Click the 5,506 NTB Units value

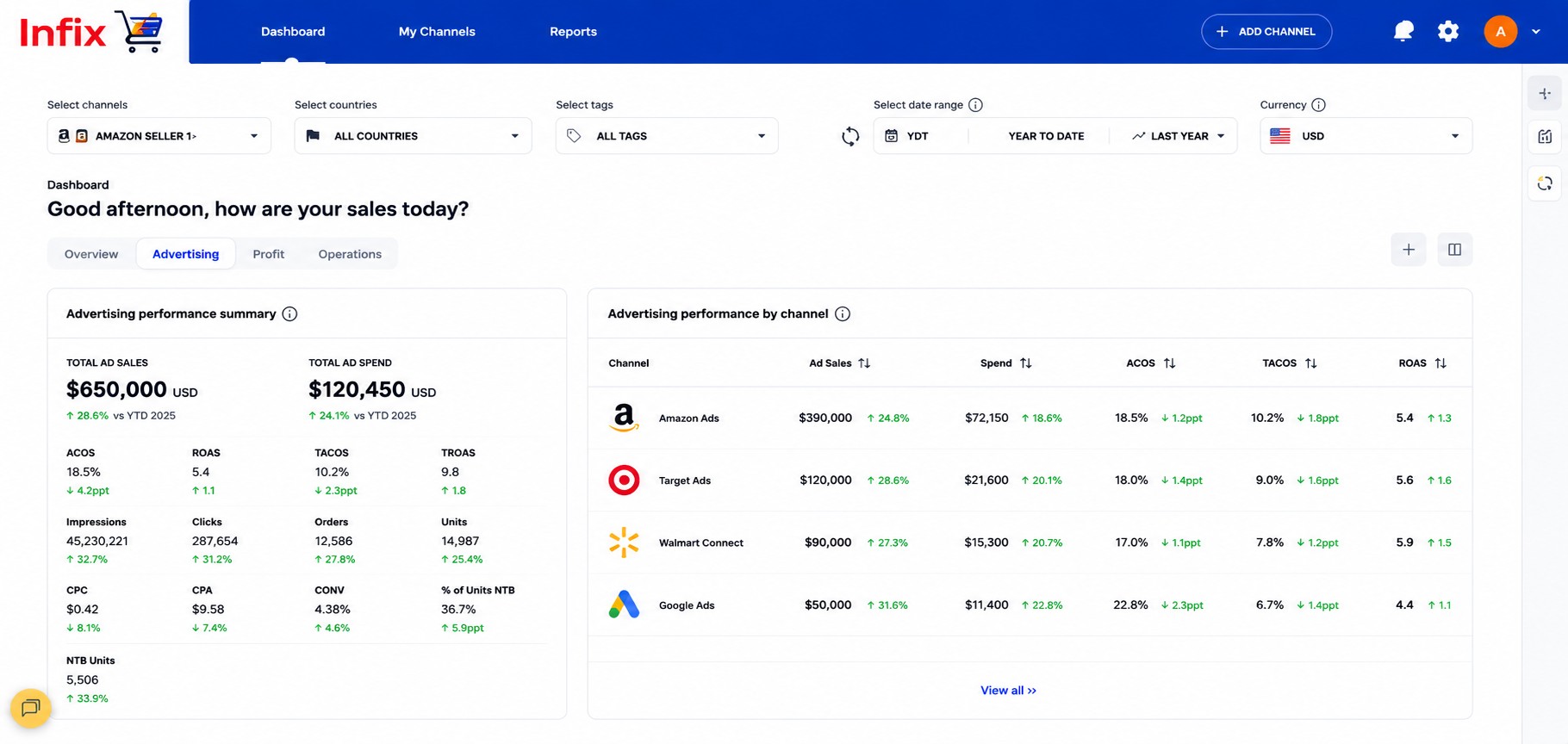[x=83, y=679]
